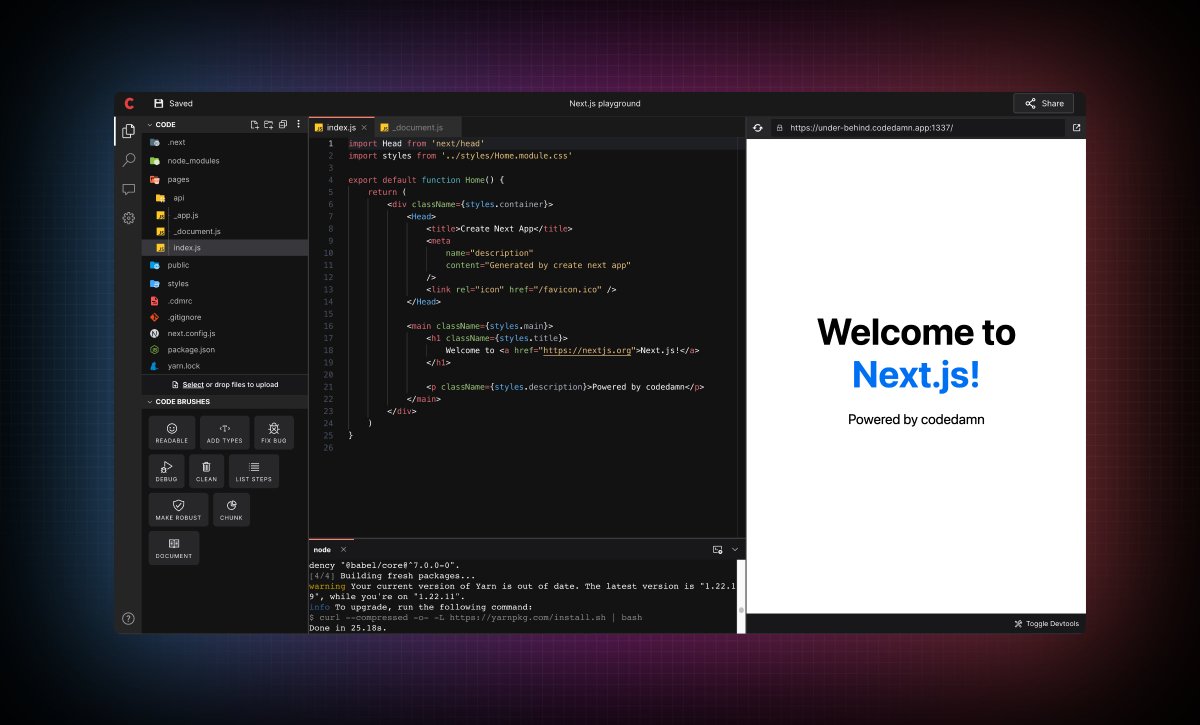Open the settings gear in sidebar
The image size is (1200, 725).
pos(128,218)
